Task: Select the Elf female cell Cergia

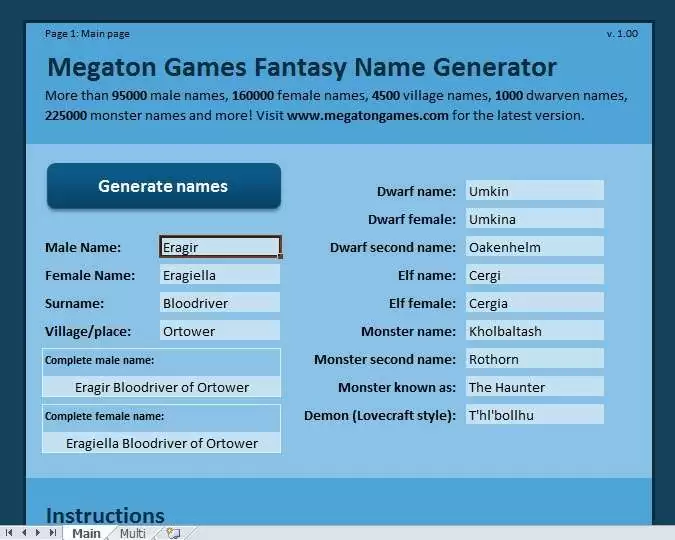Action: (534, 303)
